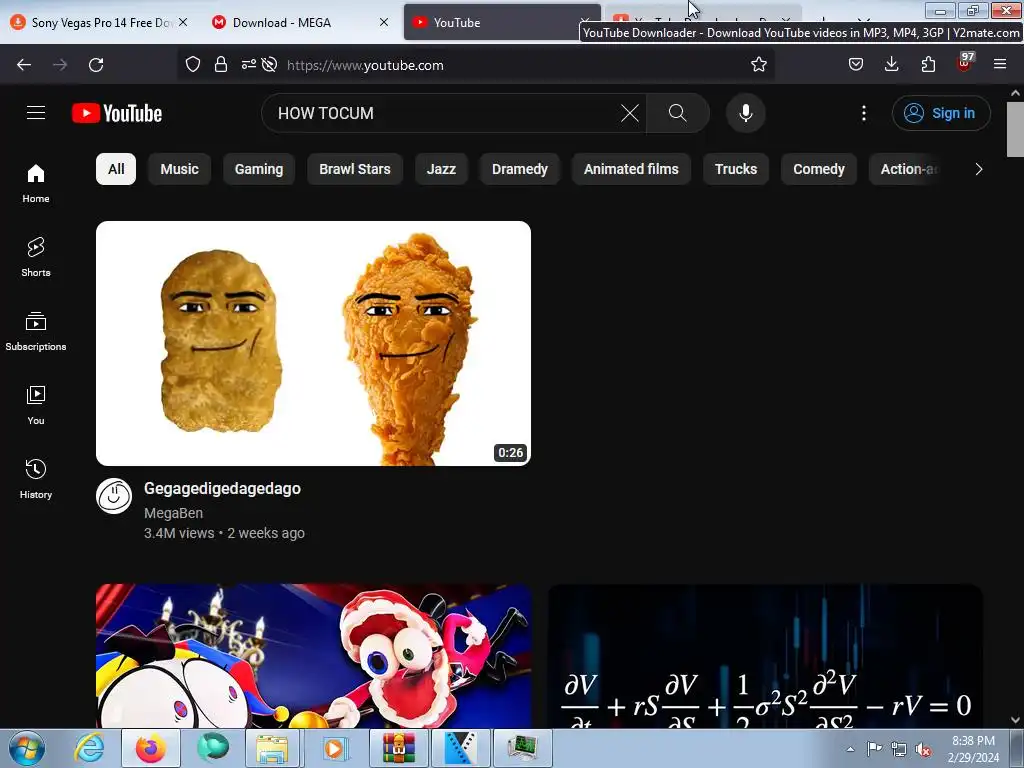Viewport: 1024px width, 768px height.
Task: Open the Digital Circus cartoon thumbnail
Action: click(x=313, y=656)
